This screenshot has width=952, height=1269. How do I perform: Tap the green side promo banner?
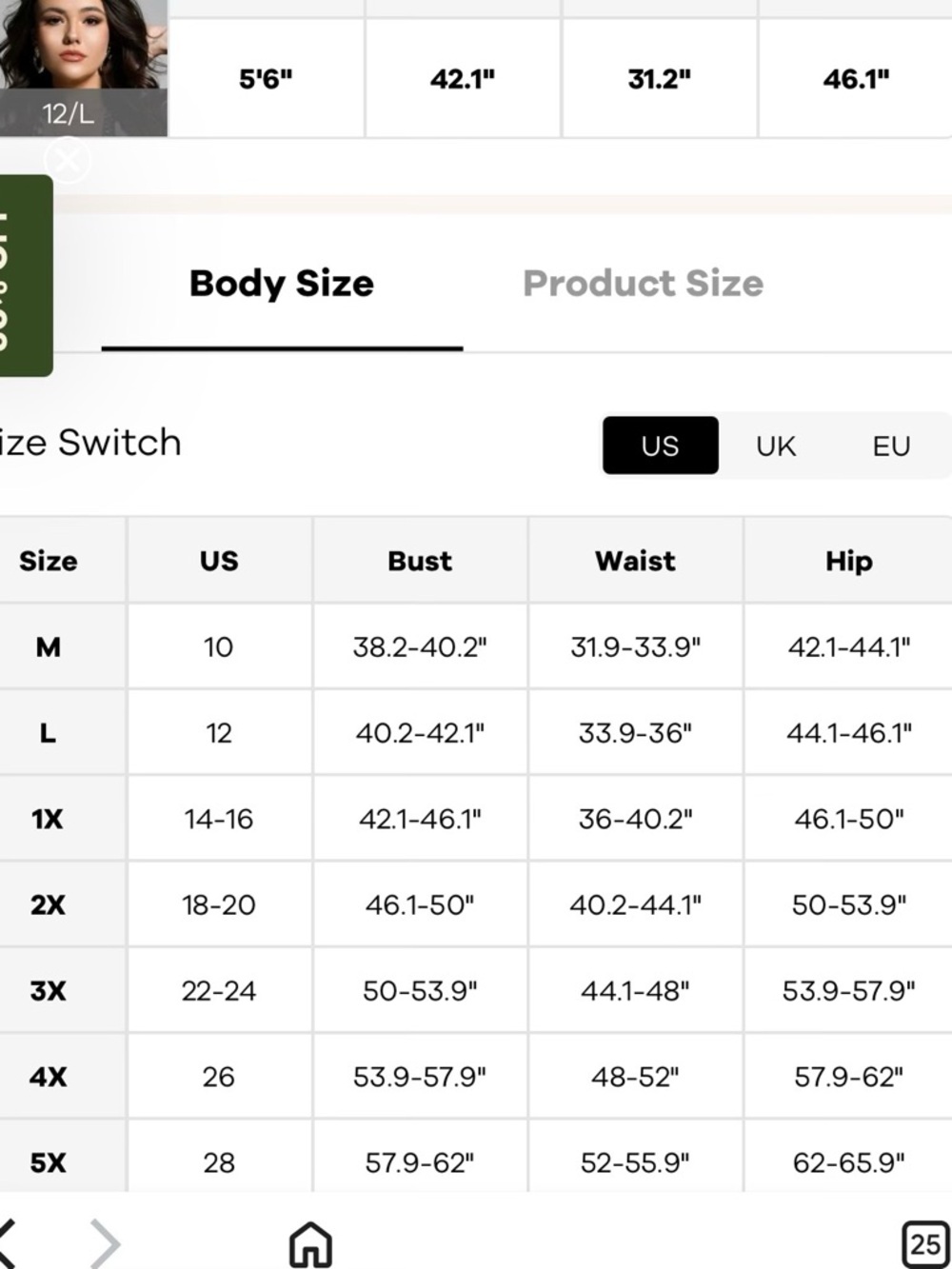[26, 275]
